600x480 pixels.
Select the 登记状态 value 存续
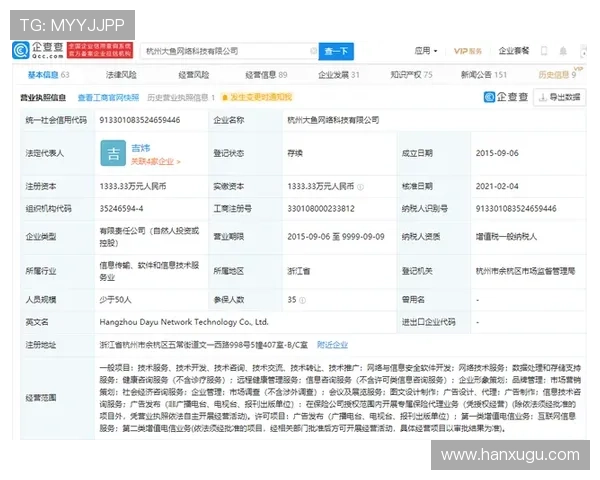tap(295, 153)
